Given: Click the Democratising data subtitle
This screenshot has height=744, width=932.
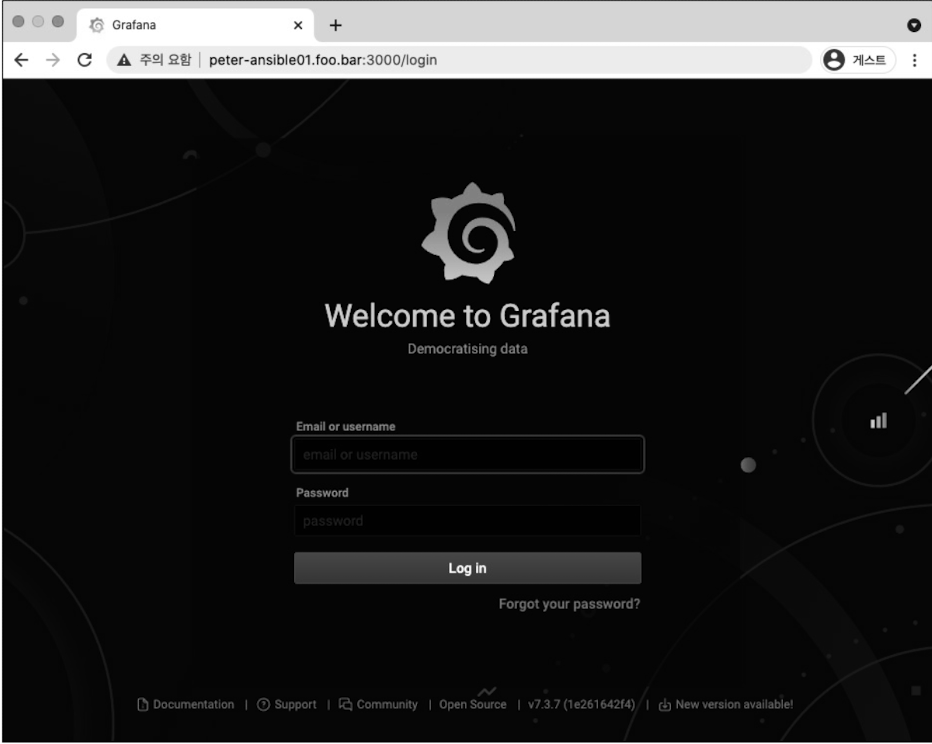Looking at the screenshot, I should [467, 349].
